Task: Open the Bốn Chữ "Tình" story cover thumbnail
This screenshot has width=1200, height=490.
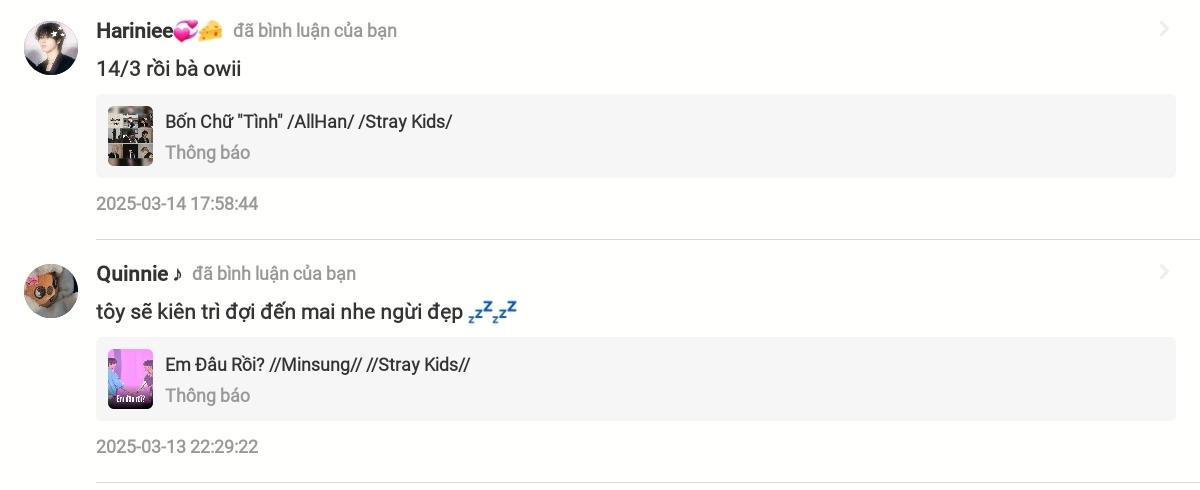Action: pyautogui.click(x=130, y=136)
